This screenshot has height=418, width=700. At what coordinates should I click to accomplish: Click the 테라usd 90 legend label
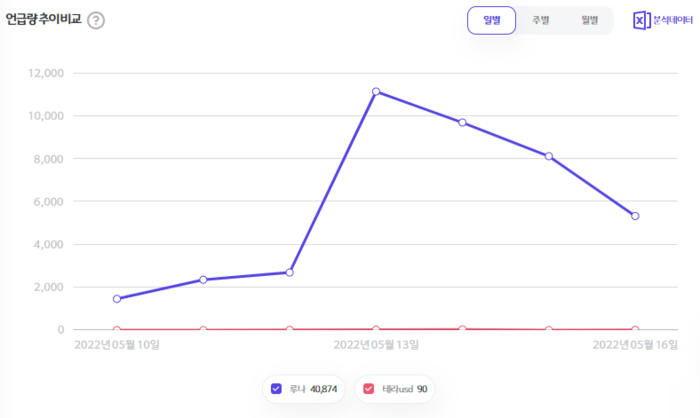point(403,389)
